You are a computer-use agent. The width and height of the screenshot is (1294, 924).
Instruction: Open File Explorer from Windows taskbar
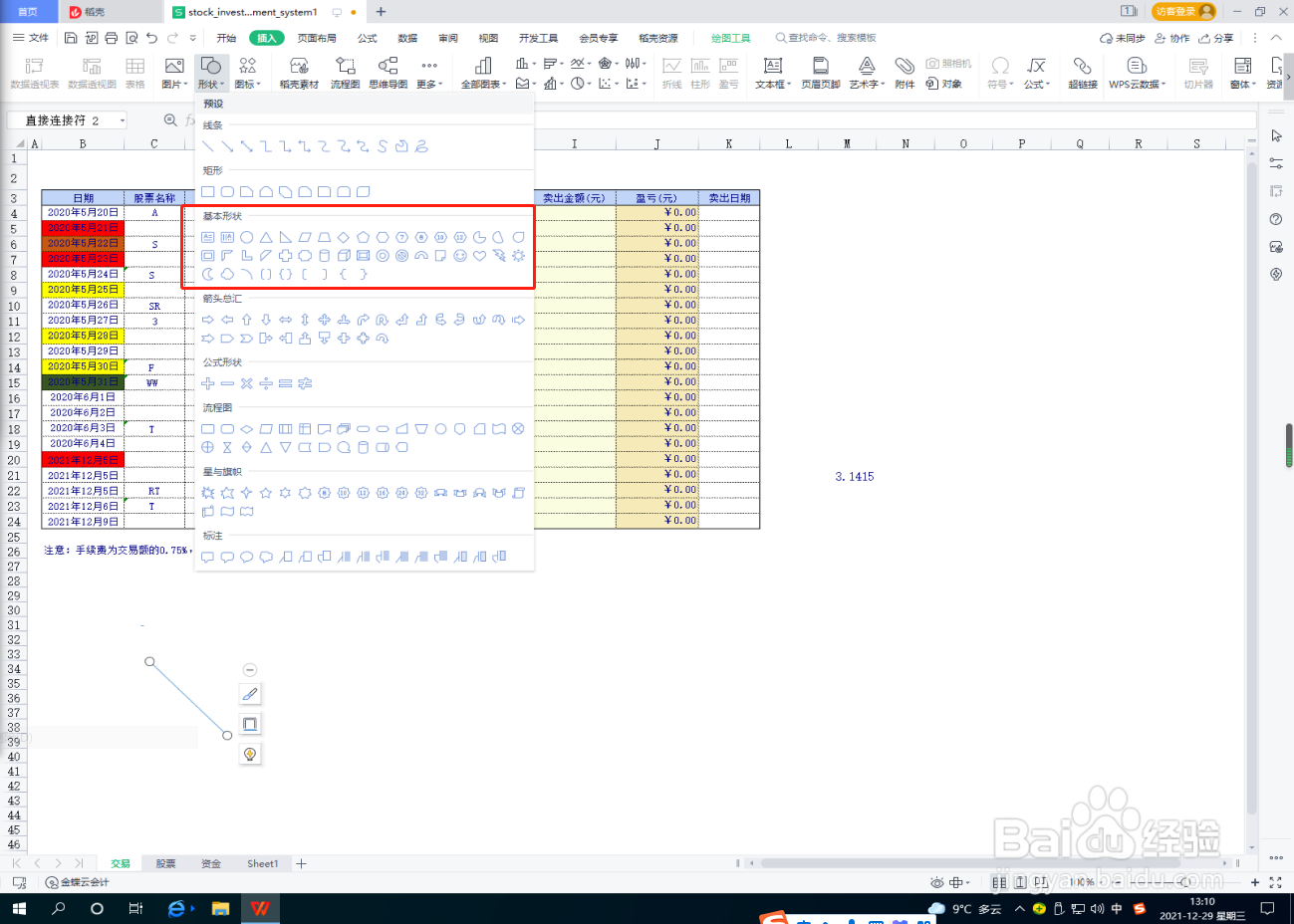point(220,908)
